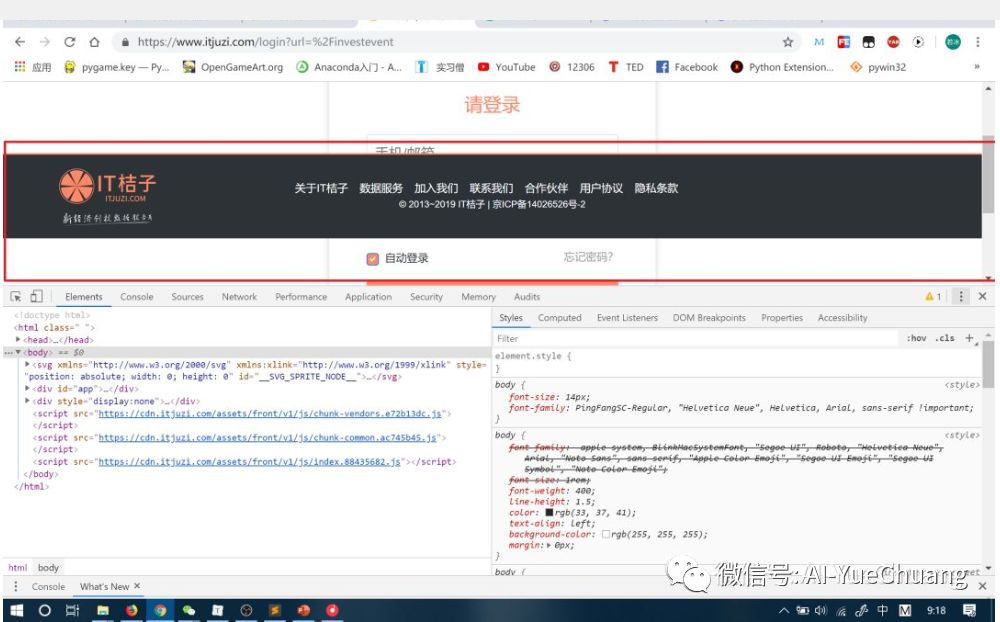Switch to the Network tab
Image resolution: width=1000 pixels, height=622 pixels.
[x=239, y=297]
